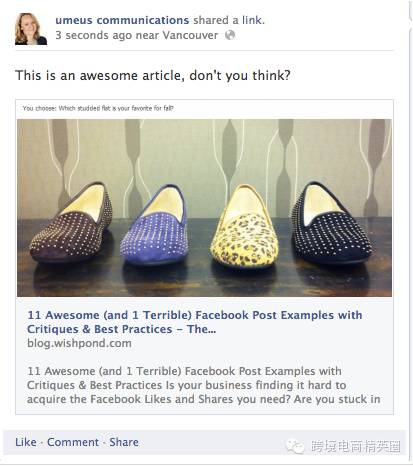This screenshot has height=466, width=413.
Task: Click the blog.wishpond.com domain text
Action: click(x=79, y=343)
